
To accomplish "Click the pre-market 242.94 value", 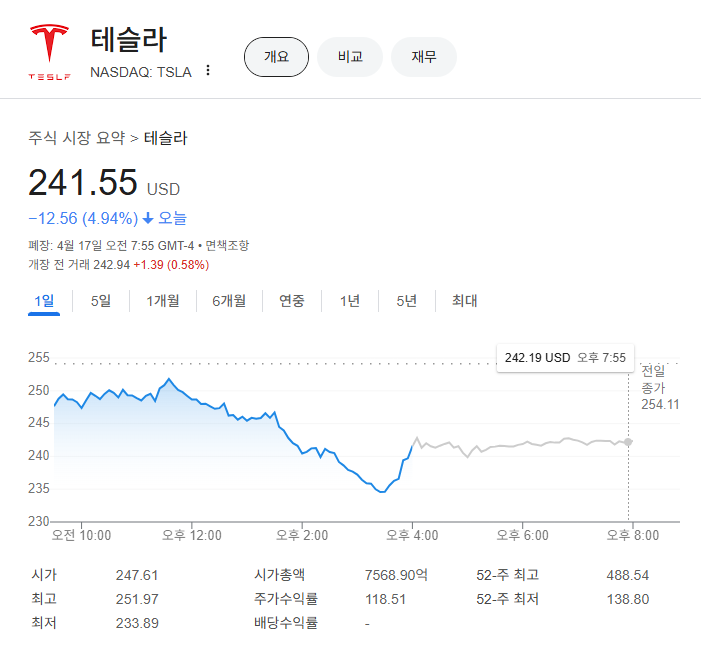I will click(111, 265).
